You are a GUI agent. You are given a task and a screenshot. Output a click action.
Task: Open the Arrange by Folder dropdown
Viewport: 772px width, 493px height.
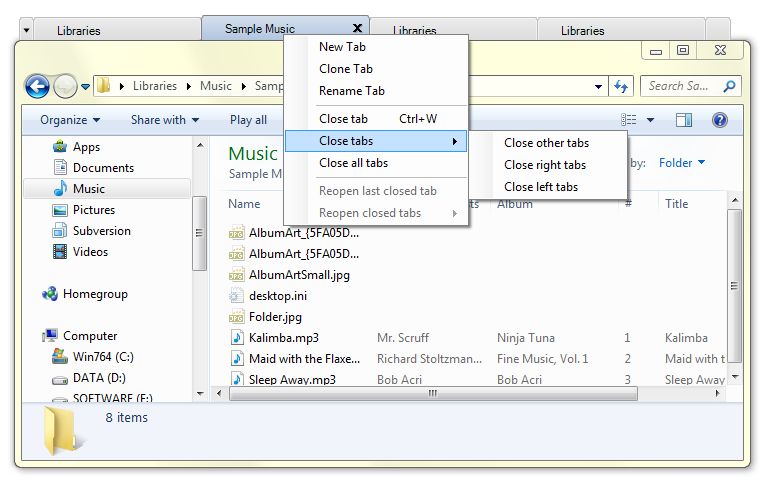click(x=682, y=163)
